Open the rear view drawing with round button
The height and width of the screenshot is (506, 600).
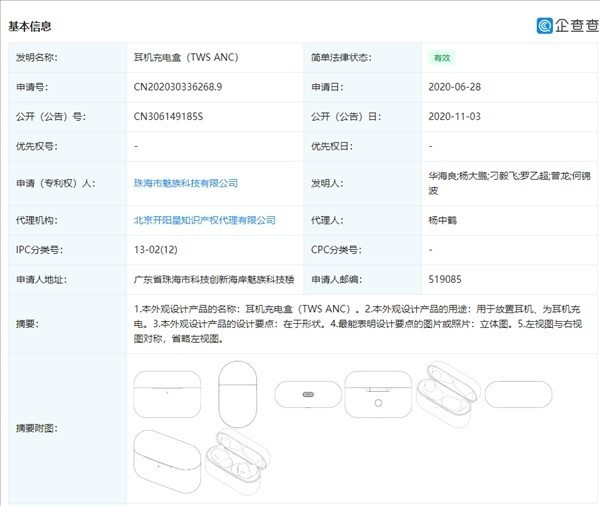point(378,394)
